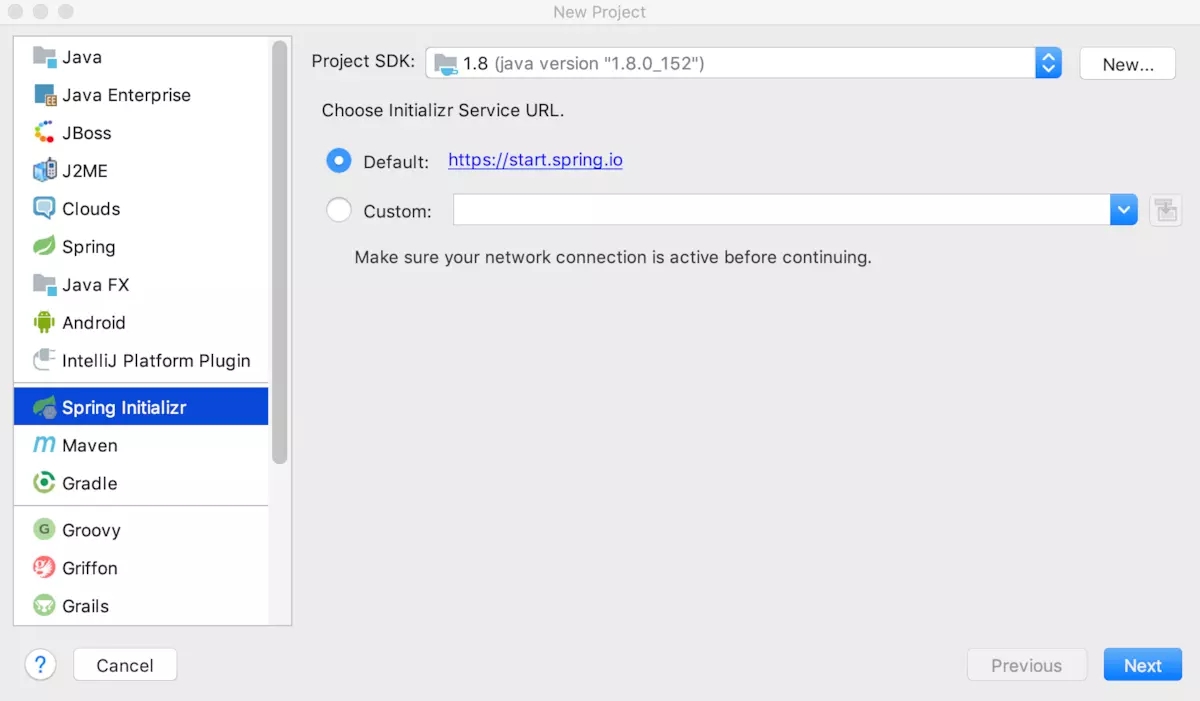1200x701 pixels.
Task: Choose Spring Initializr in project list
Action: (x=124, y=407)
